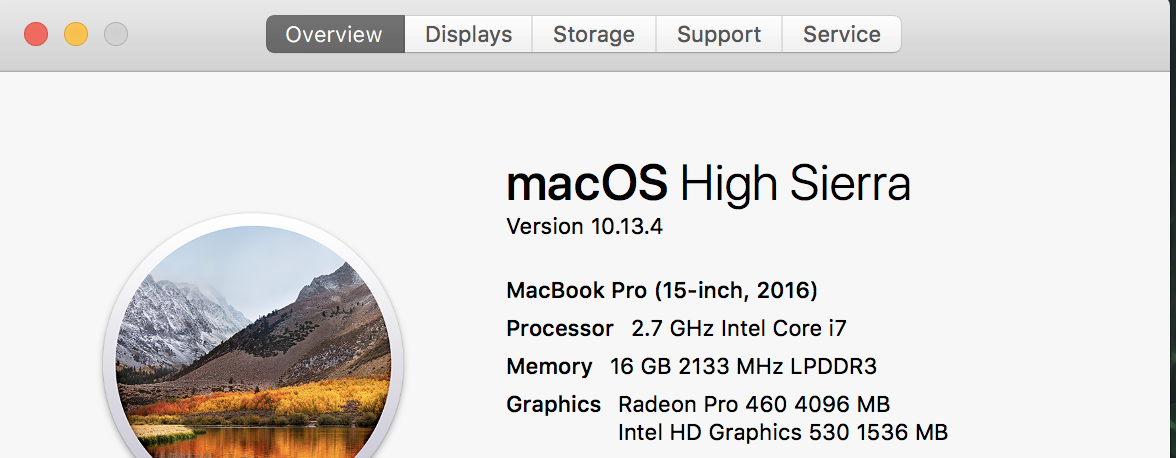The height and width of the screenshot is (458, 1176).
Task: Go to the Support tab
Action: 719,34
